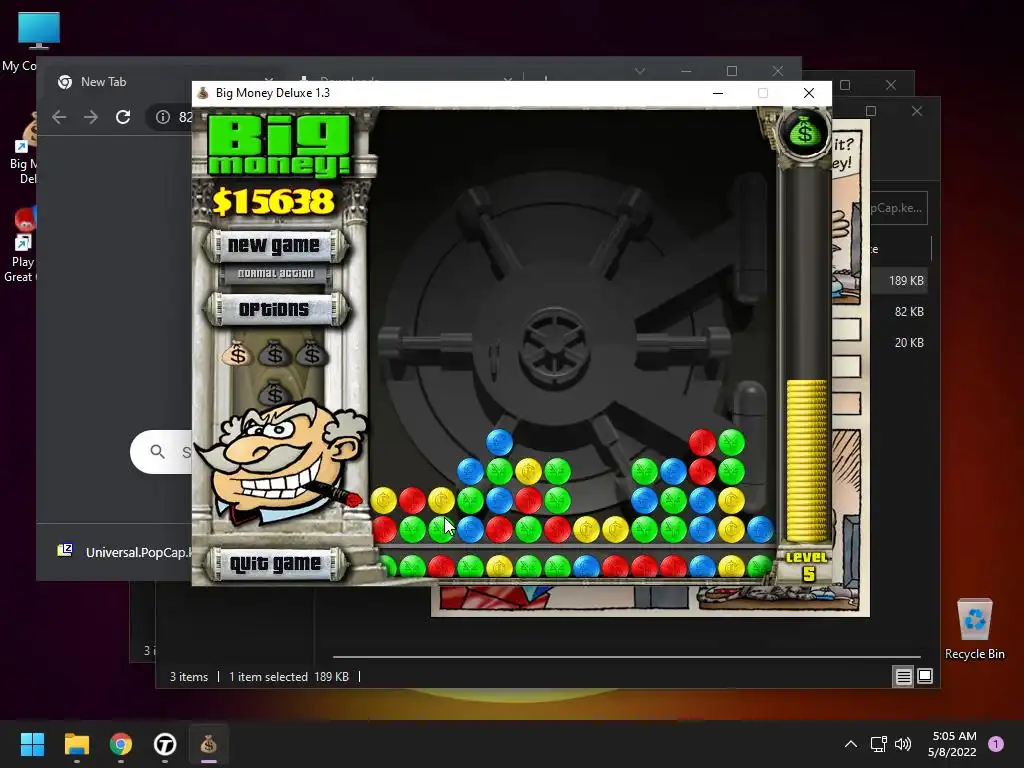Open the network status tray icon
The image size is (1024, 768).
click(878, 744)
